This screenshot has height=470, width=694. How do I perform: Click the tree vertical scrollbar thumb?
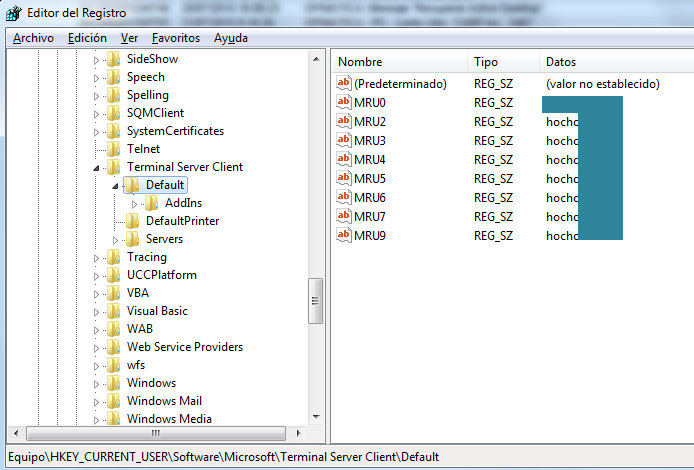tap(316, 301)
